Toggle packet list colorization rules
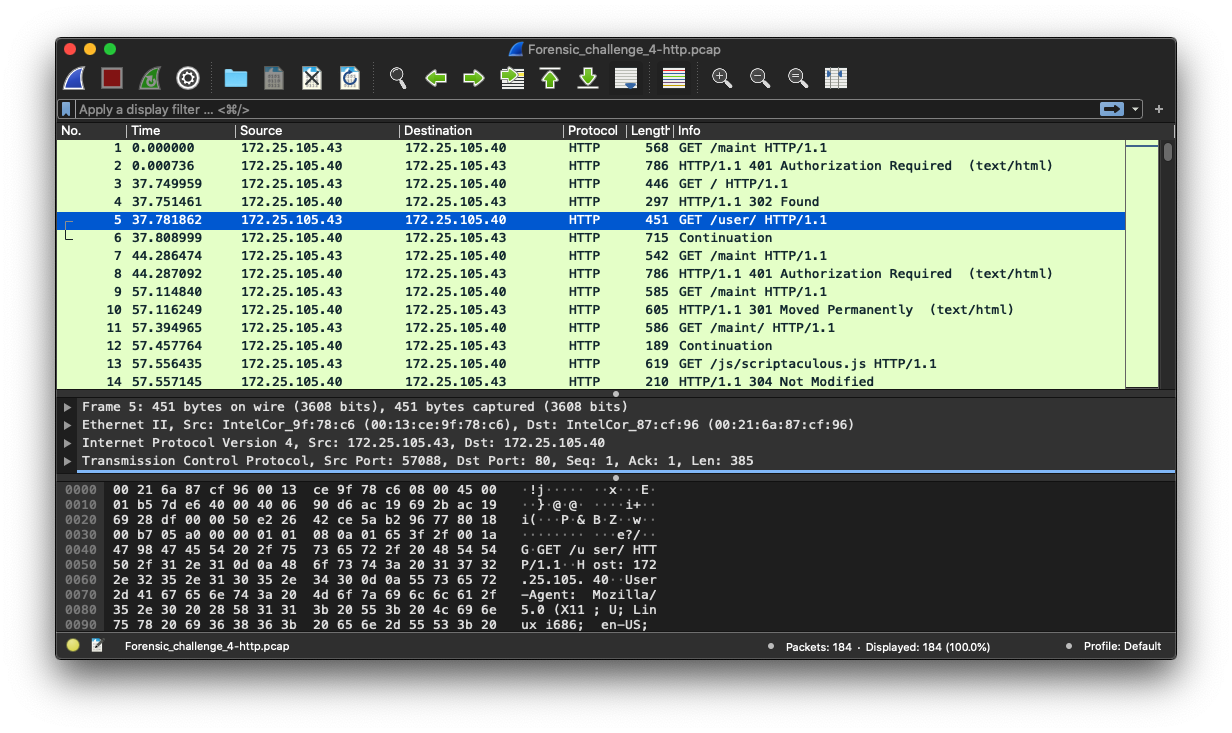 point(674,78)
